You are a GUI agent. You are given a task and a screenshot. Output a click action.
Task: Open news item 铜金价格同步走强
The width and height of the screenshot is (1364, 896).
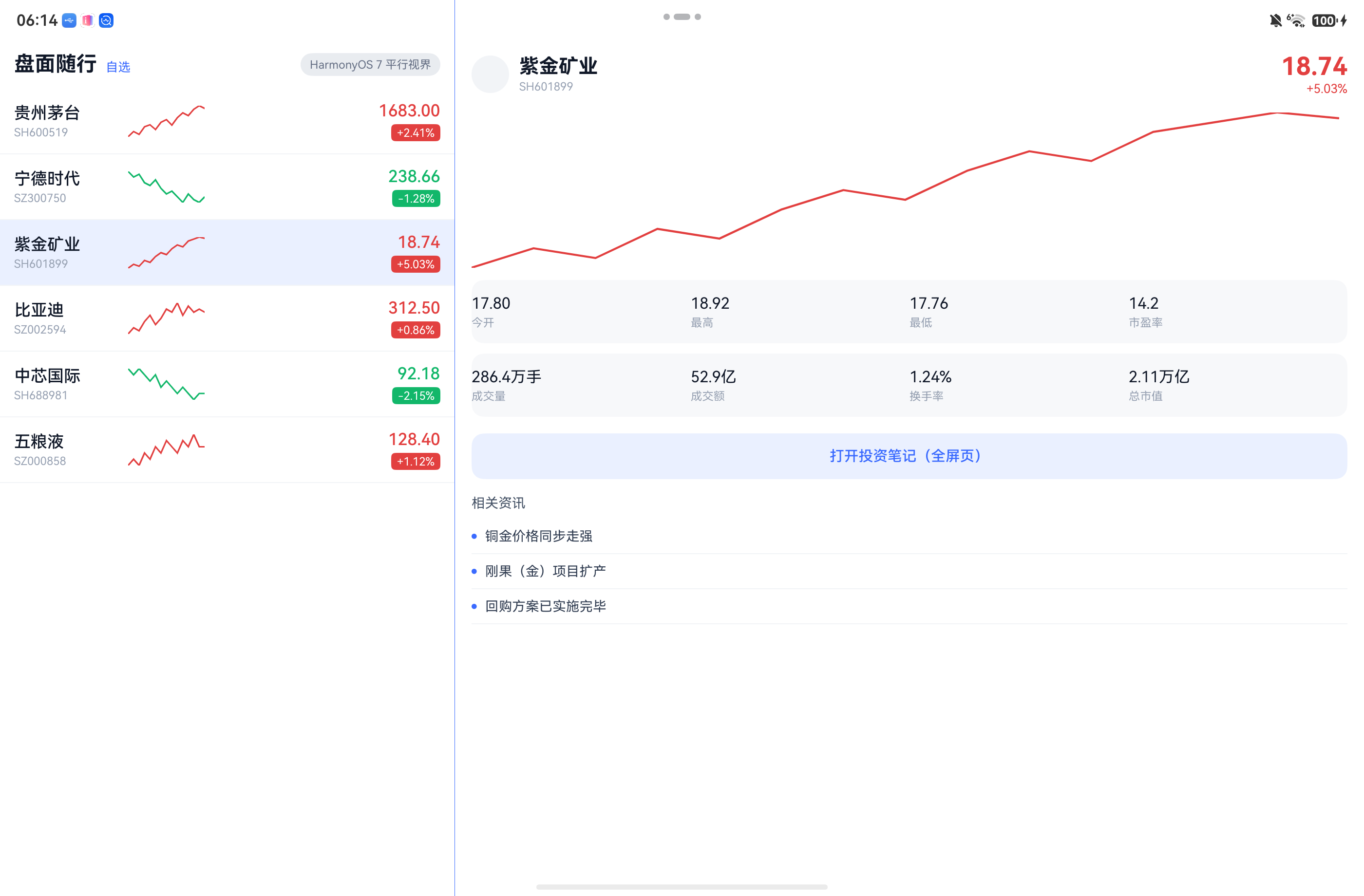pos(909,536)
